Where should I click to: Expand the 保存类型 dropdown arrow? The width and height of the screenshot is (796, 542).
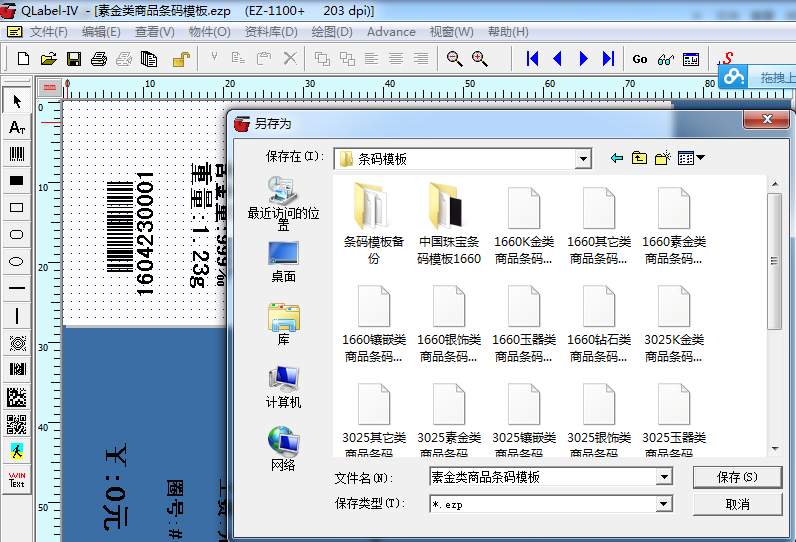click(x=664, y=504)
